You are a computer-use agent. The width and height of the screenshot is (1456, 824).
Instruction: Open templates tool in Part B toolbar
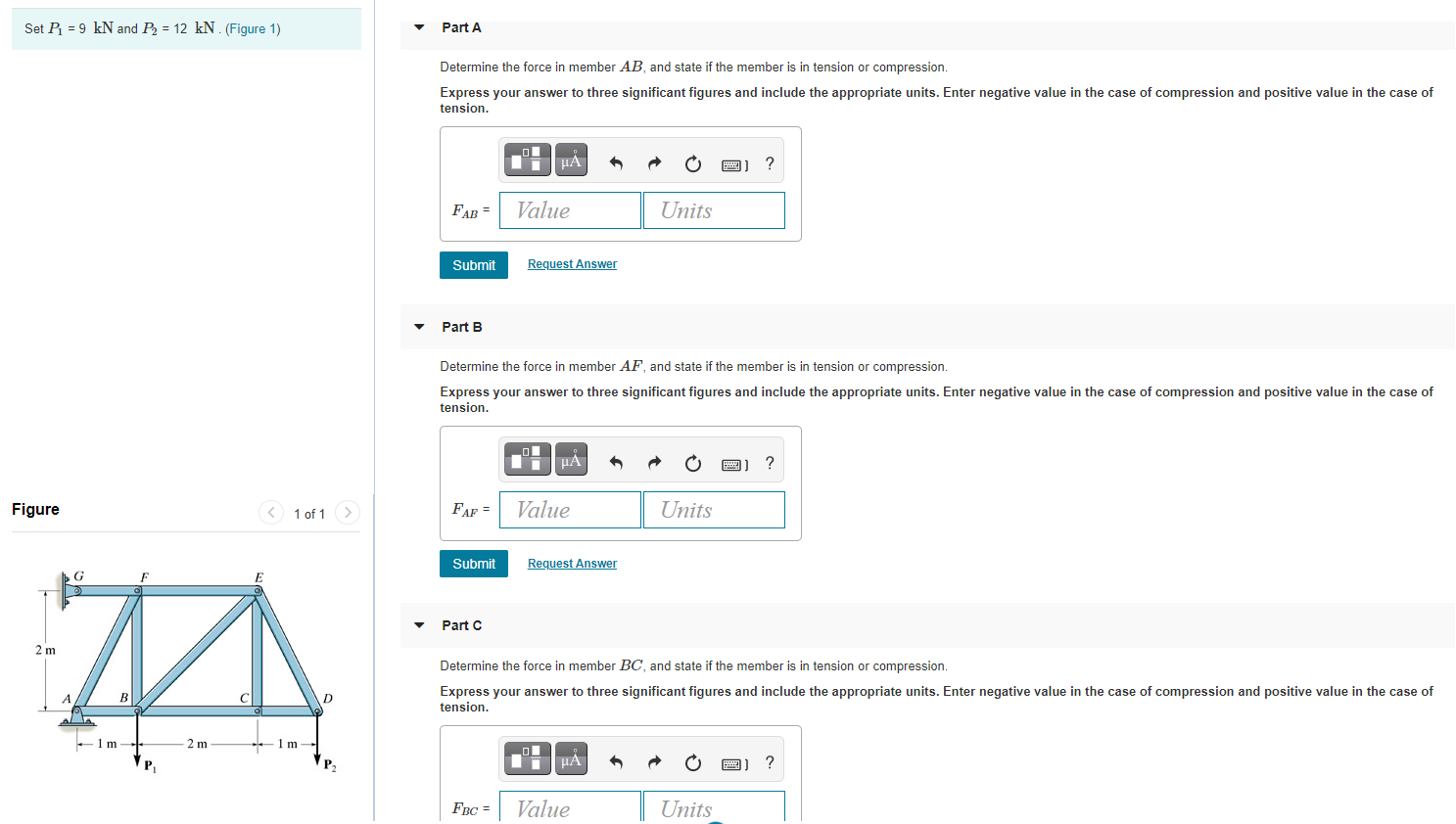[x=528, y=459]
